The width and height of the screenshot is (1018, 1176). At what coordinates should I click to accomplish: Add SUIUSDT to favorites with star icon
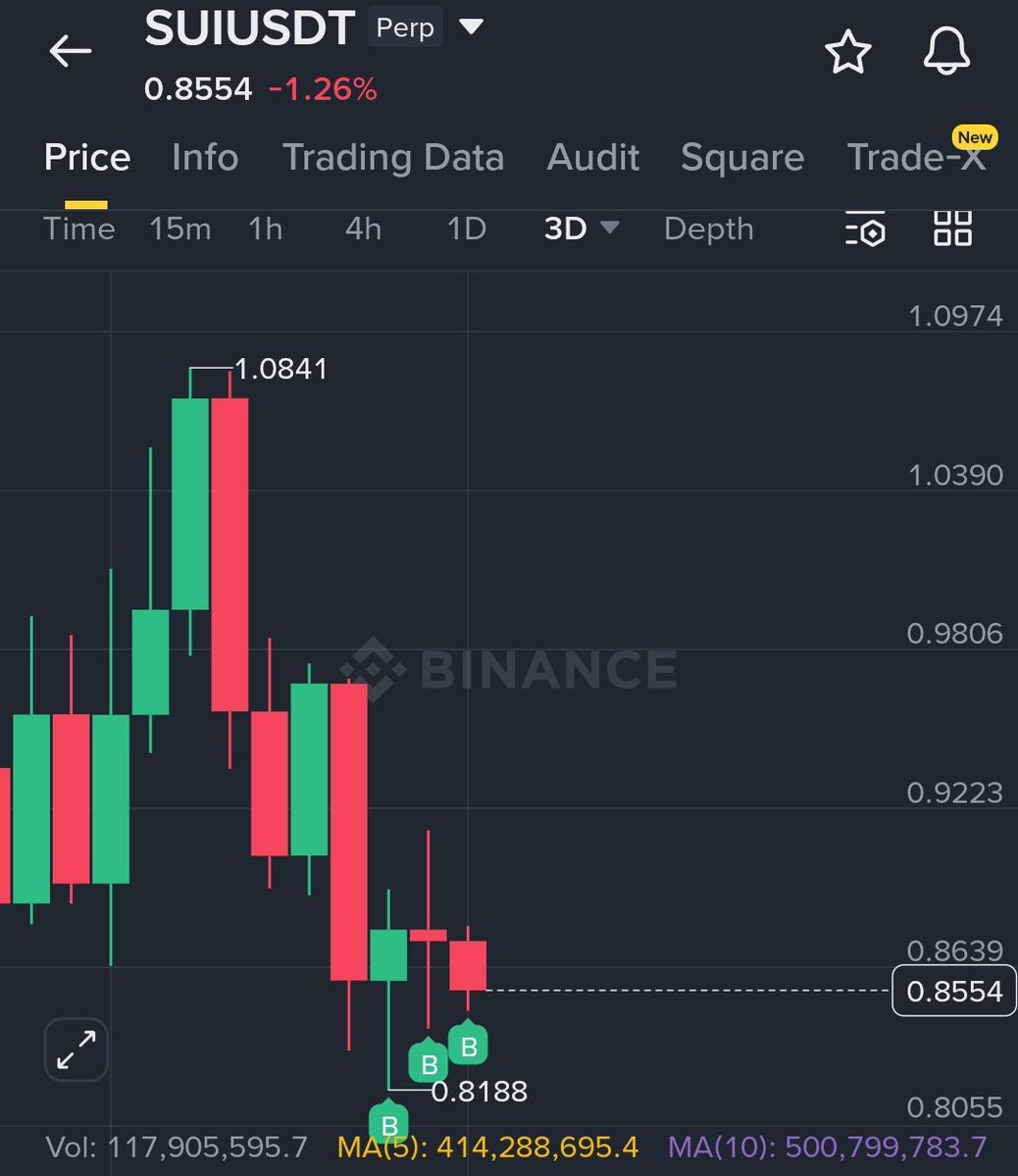tap(847, 53)
